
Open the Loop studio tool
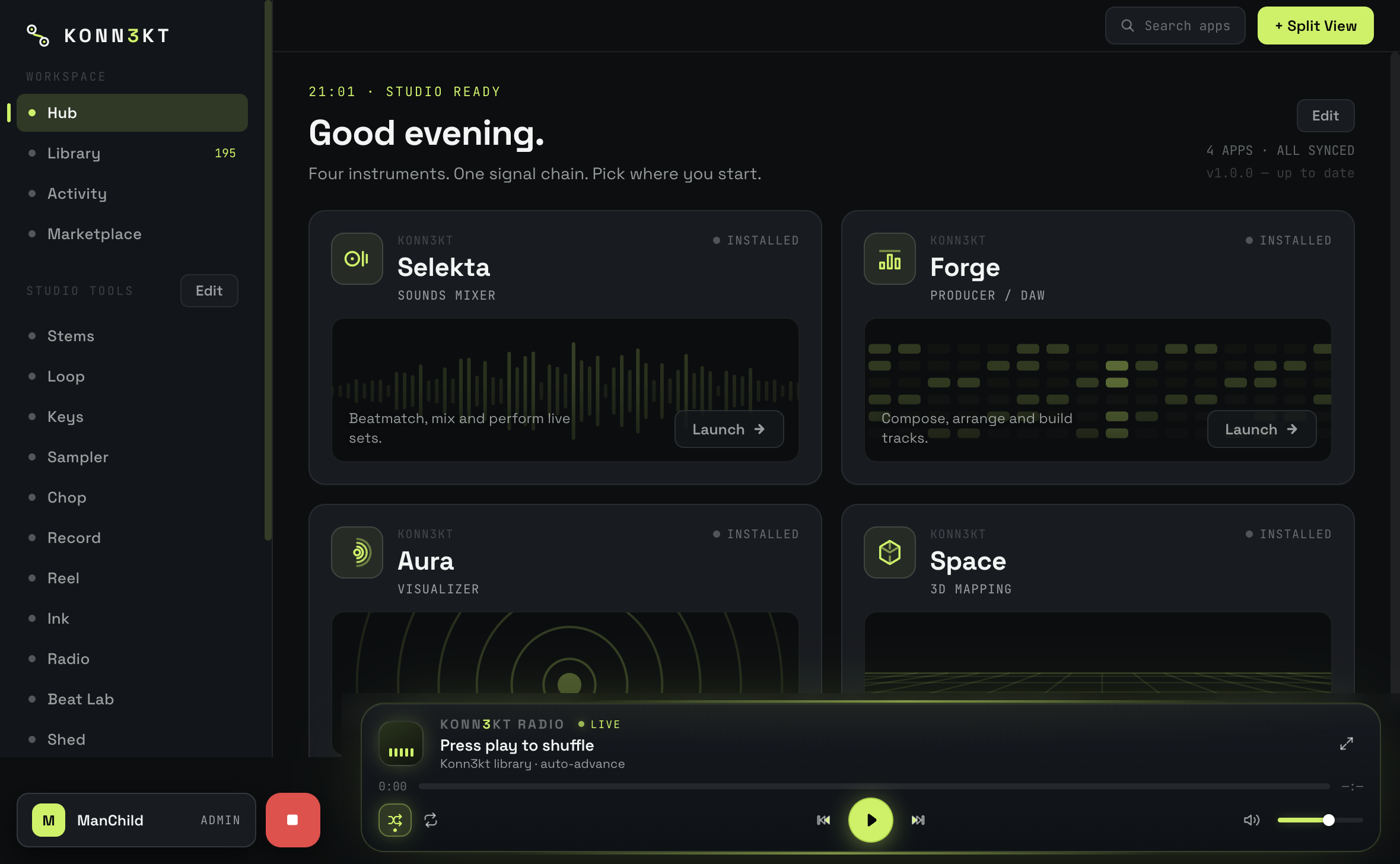[132, 376]
